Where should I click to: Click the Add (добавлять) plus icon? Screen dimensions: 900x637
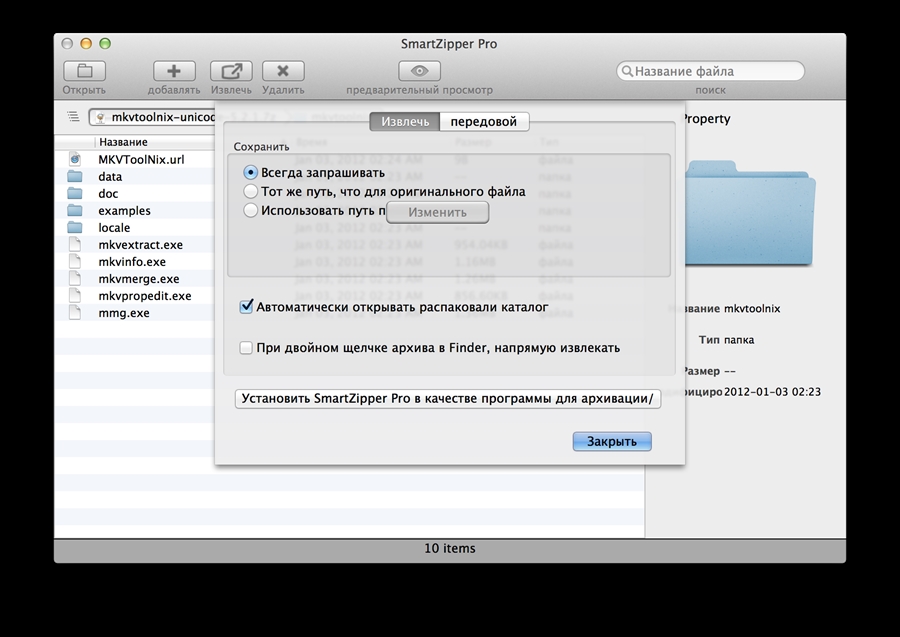174,71
